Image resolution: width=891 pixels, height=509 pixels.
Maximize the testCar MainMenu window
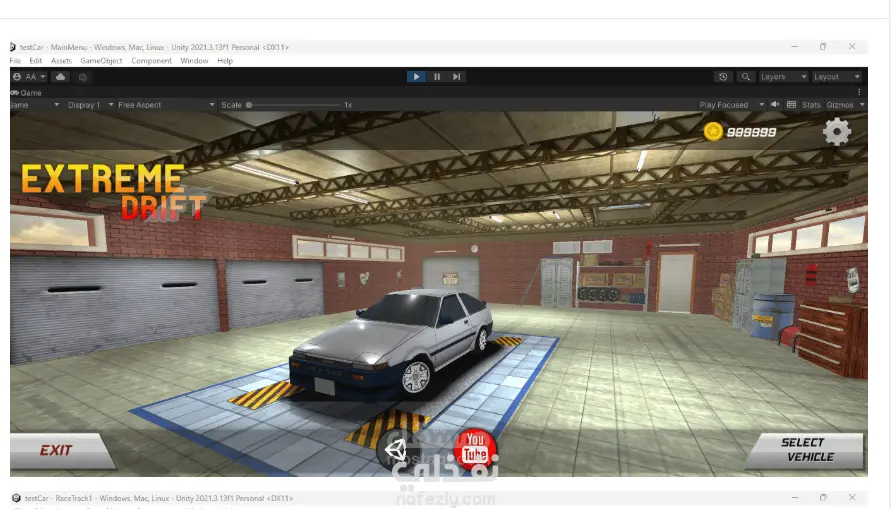click(823, 47)
